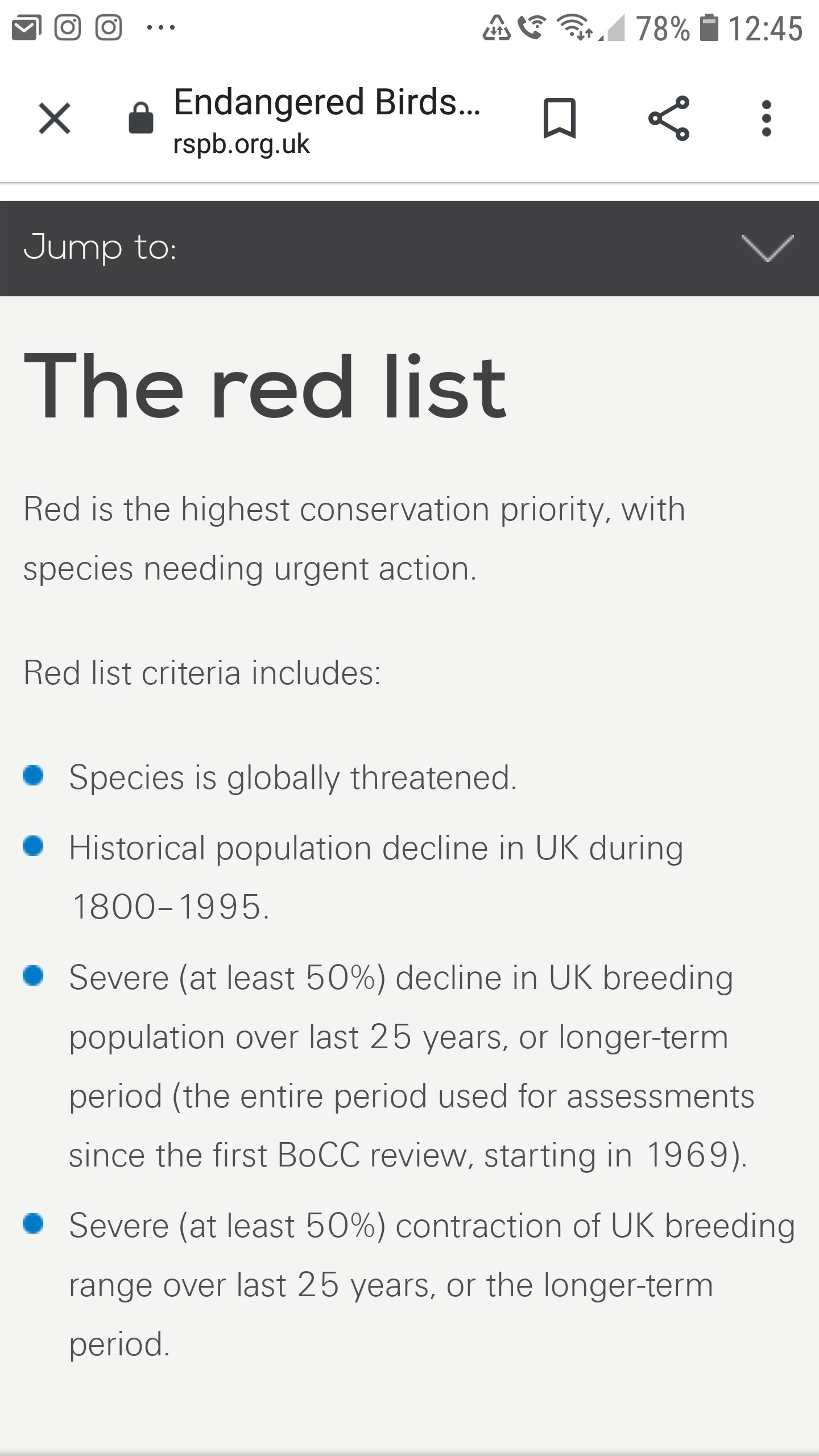
Task: Tap the padlock site security icon
Action: tap(141, 118)
